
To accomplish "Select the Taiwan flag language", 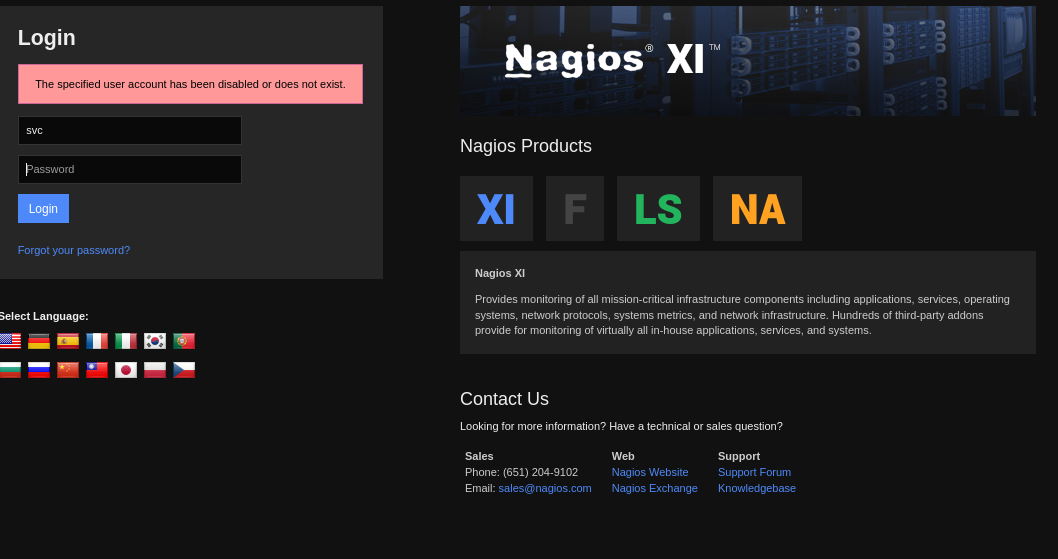I will (x=97, y=370).
